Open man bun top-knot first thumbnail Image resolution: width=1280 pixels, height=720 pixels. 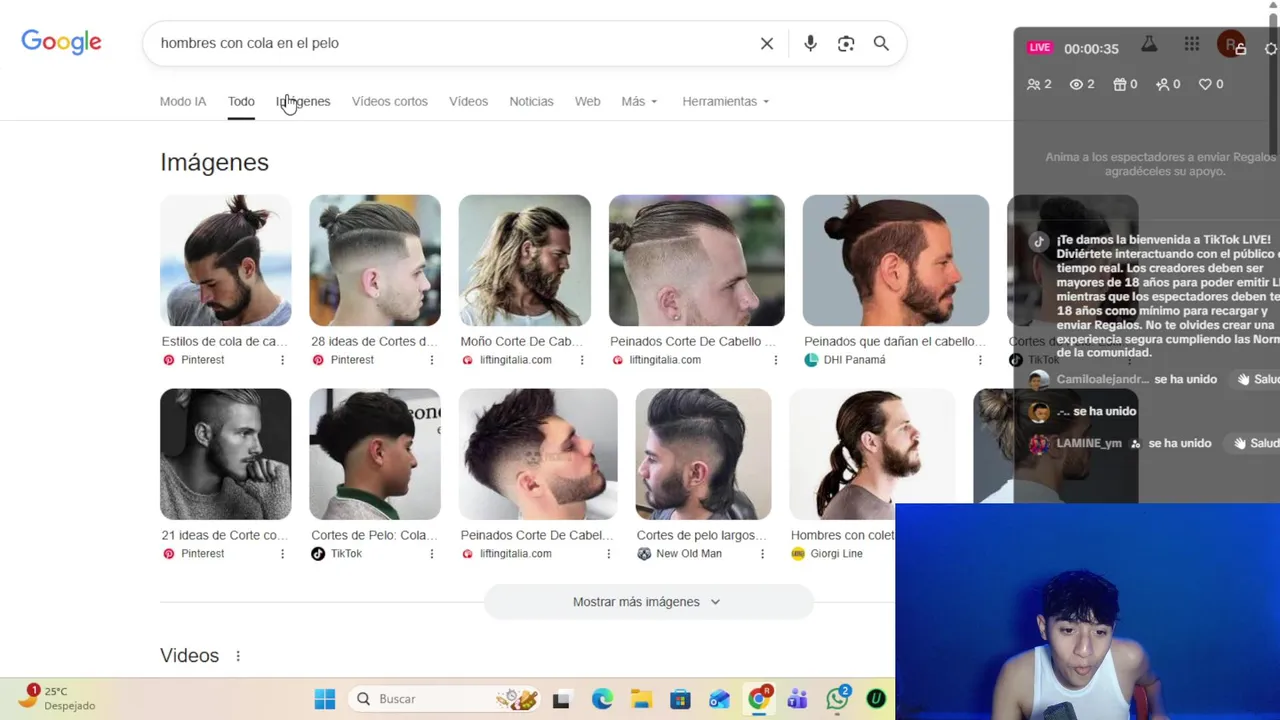(x=226, y=260)
